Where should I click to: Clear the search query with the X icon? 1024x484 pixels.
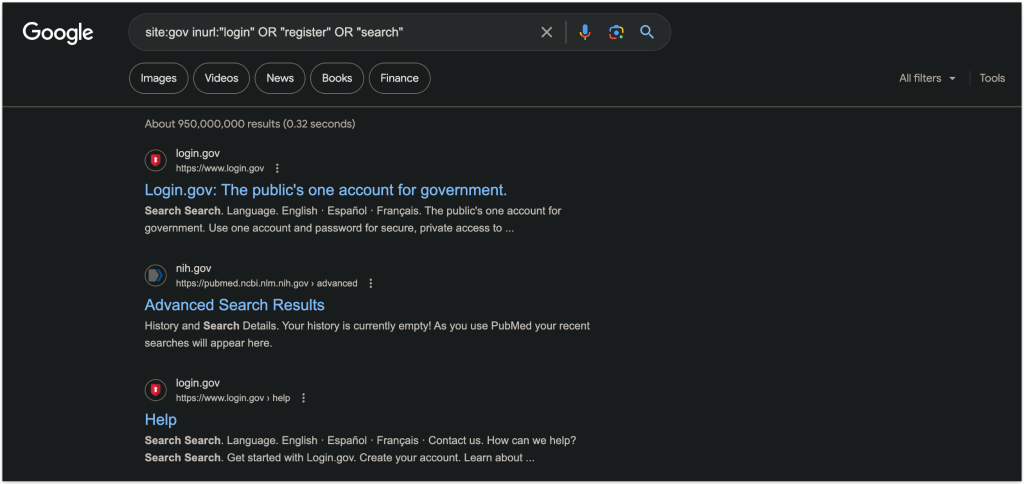click(x=547, y=32)
